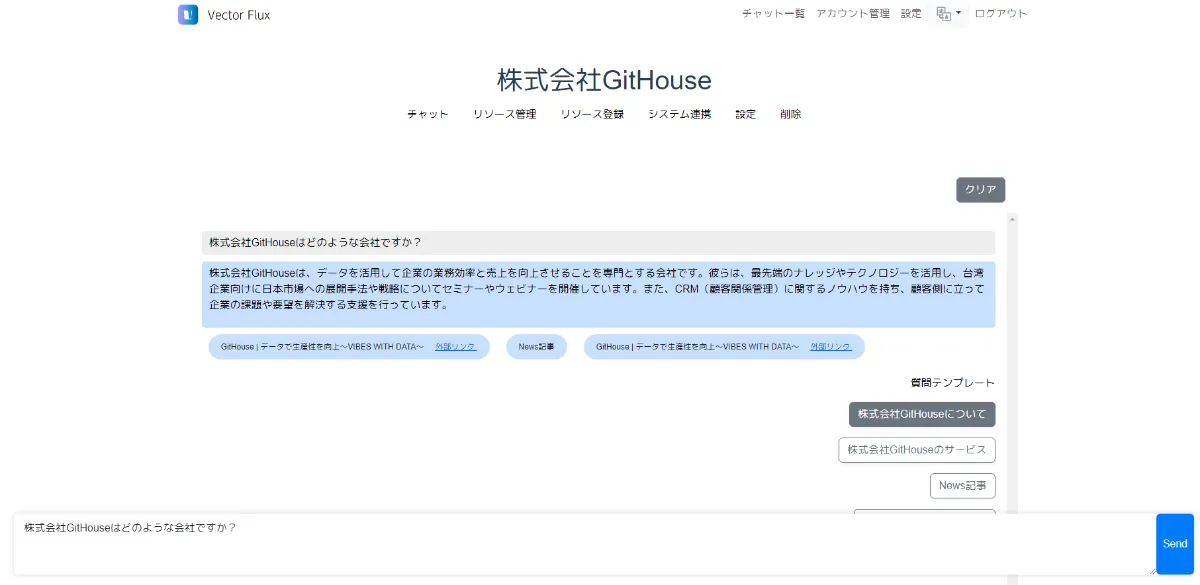Click the News記事 source chip under the answer

[536, 347]
